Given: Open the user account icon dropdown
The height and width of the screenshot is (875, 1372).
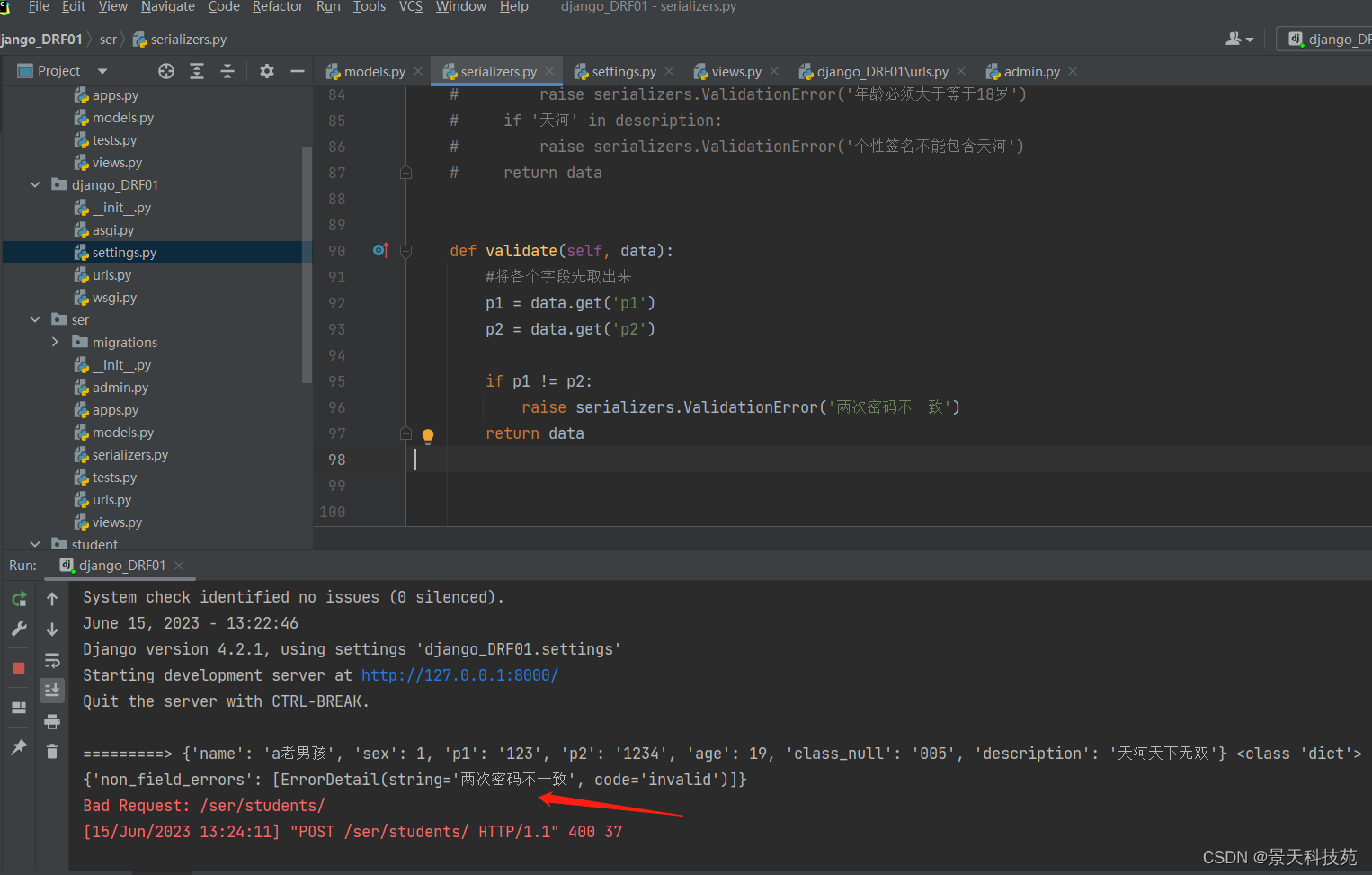Looking at the screenshot, I should point(1239,39).
